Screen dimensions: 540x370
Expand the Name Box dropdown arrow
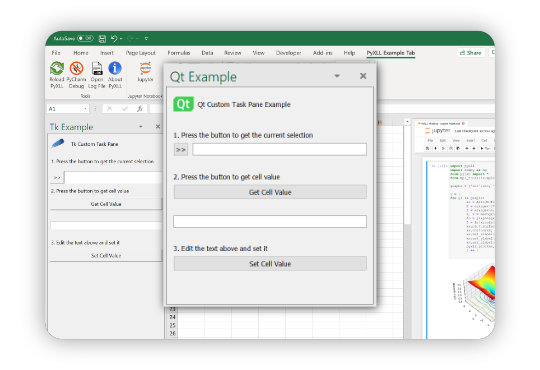pos(85,109)
